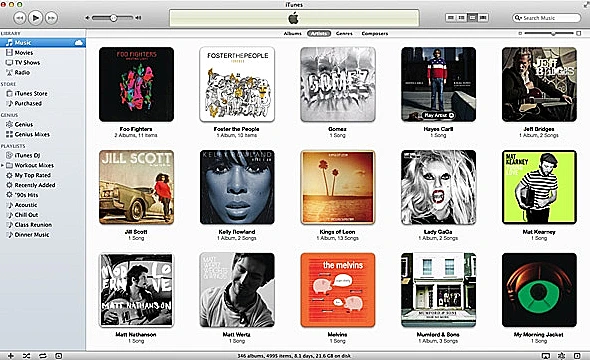Show the artwork viewer panel
Image resolution: width=590 pixels, height=360 pixels.
coord(59,355)
